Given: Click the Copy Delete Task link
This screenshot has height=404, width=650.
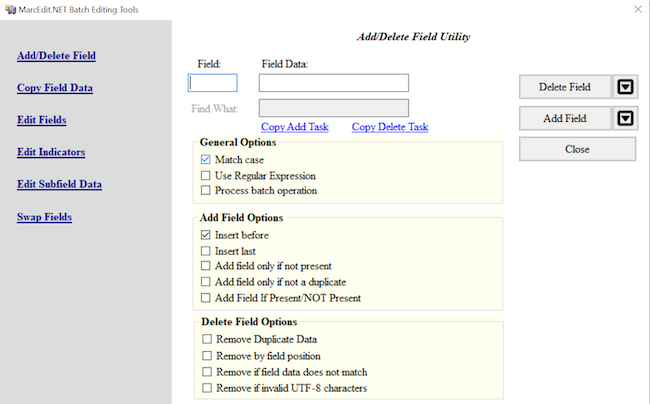Looking at the screenshot, I should (x=390, y=127).
